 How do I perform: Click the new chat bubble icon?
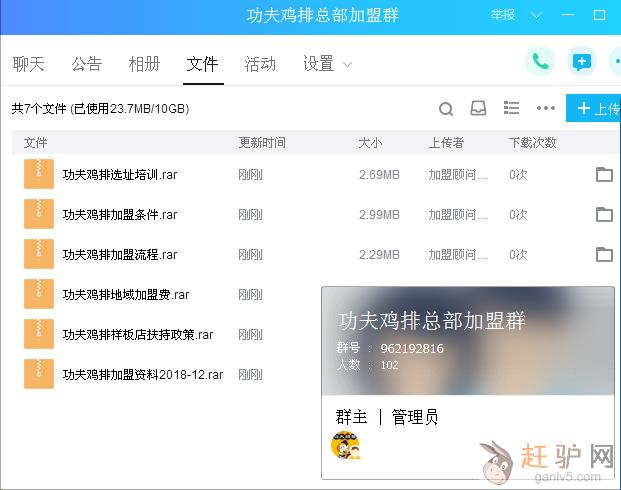(x=582, y=62)
